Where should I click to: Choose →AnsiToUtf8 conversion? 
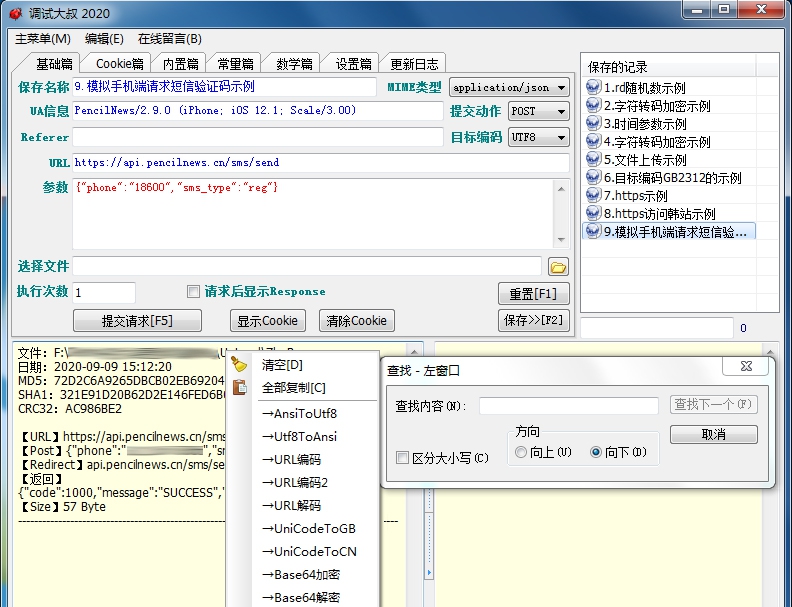[x=302, y=414]
